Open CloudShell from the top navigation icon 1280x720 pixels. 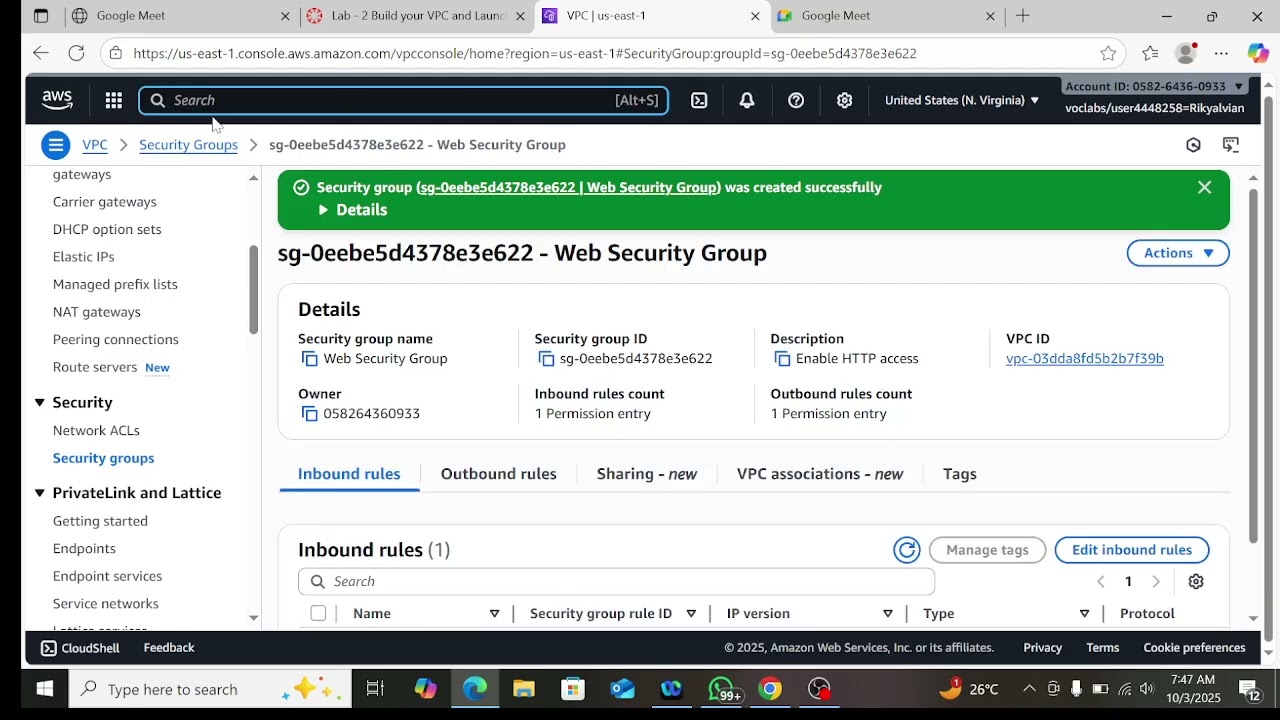699,100
